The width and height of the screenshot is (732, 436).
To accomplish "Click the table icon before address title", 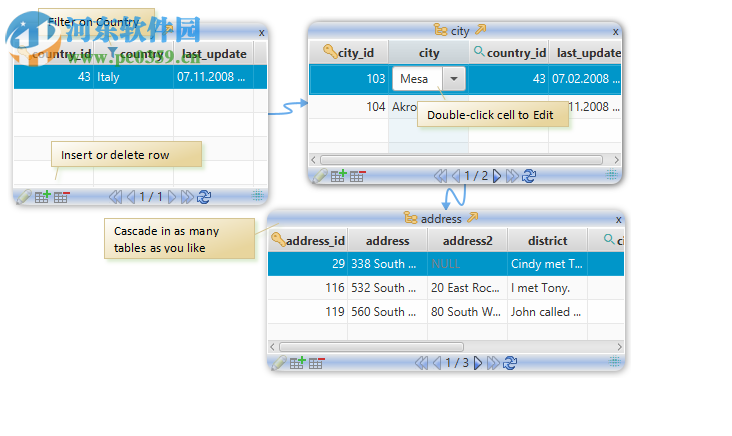I will (411, 218).
